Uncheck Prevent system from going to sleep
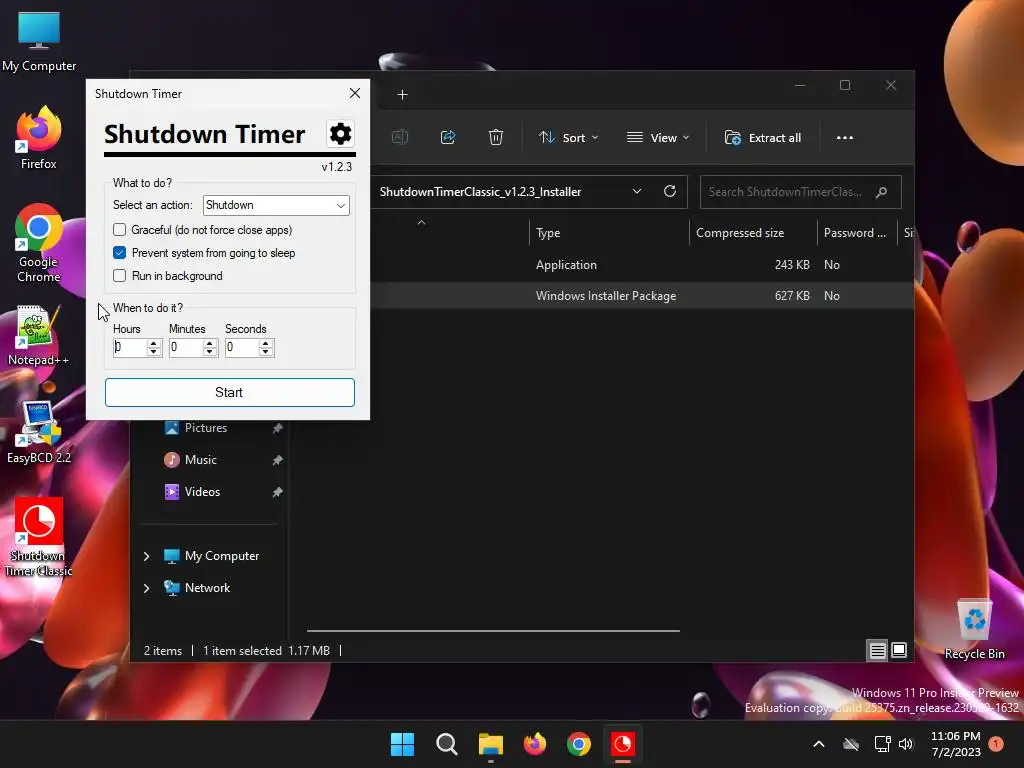This screenshot has width=1024, height=768. [x=120, y=253]
